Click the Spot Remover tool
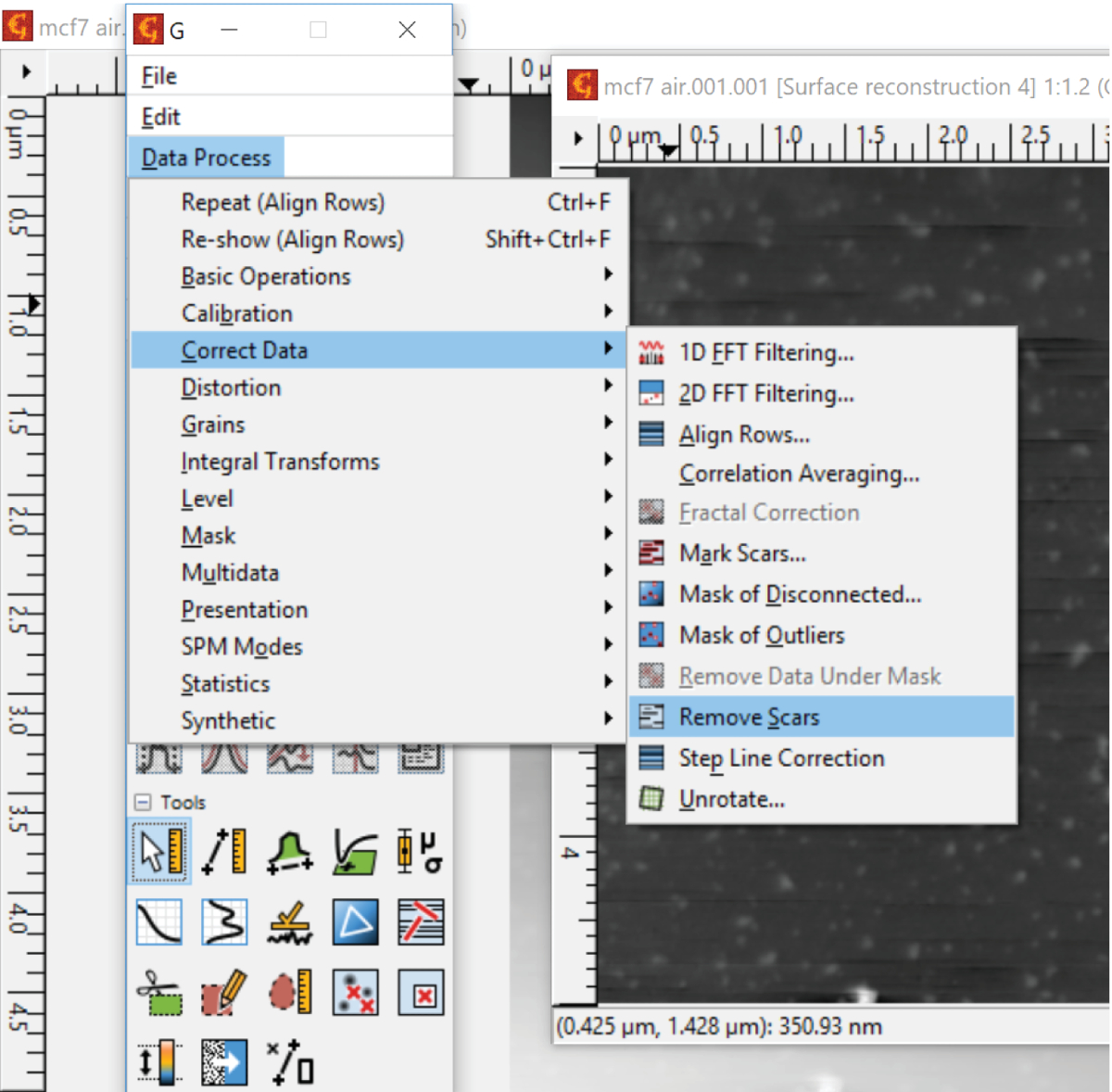1112x1092 pixels. 420,993
